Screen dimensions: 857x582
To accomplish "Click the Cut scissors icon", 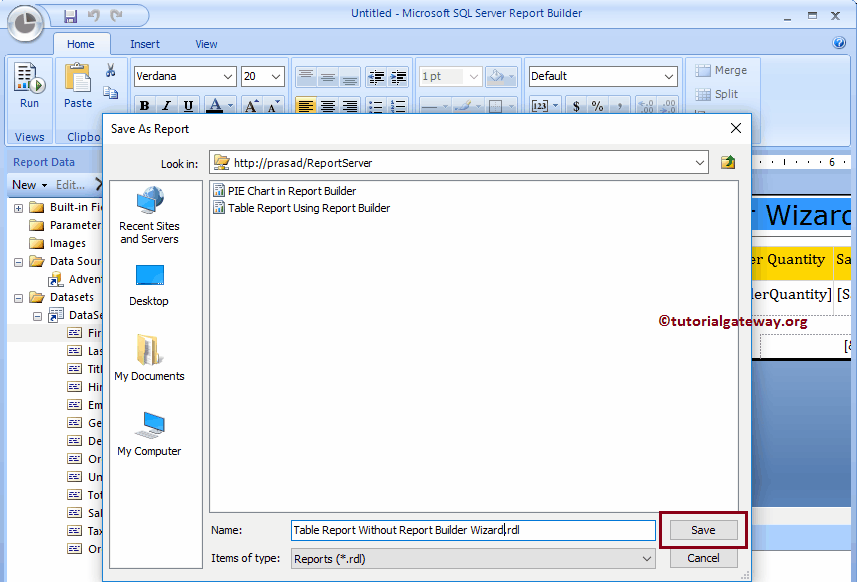I will pyautogui.click(x=111, y=70).
